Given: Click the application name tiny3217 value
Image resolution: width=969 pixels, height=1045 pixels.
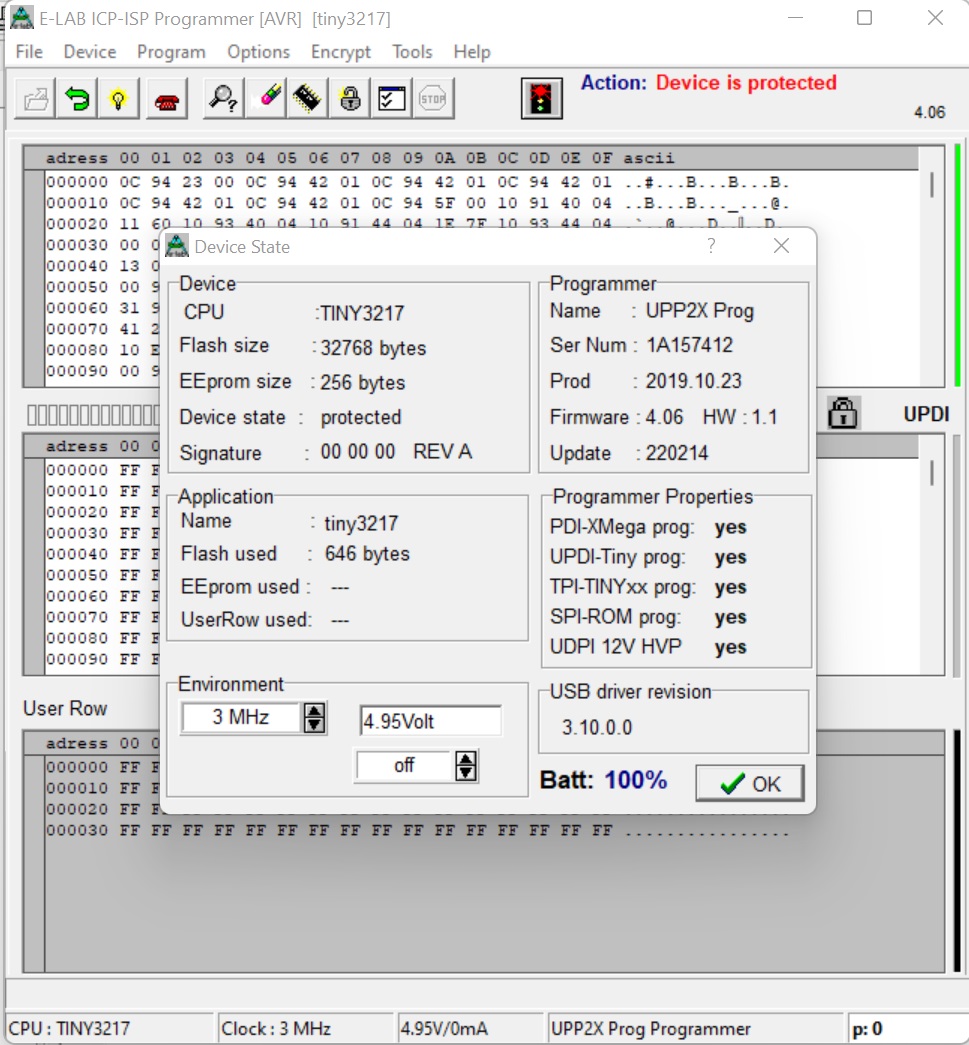Looking at the screenshot, I should (x=361, y=523).
